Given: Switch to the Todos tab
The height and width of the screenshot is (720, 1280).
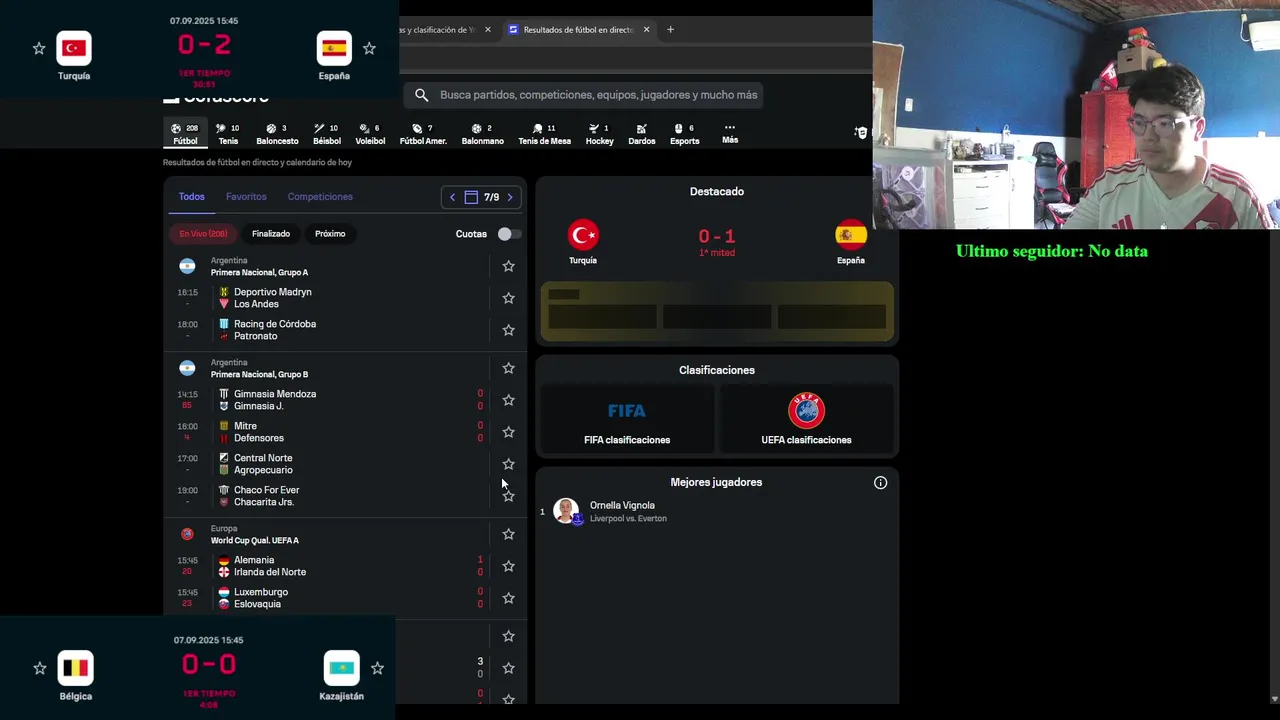Looking at the screenshot, I should [191, 197].
